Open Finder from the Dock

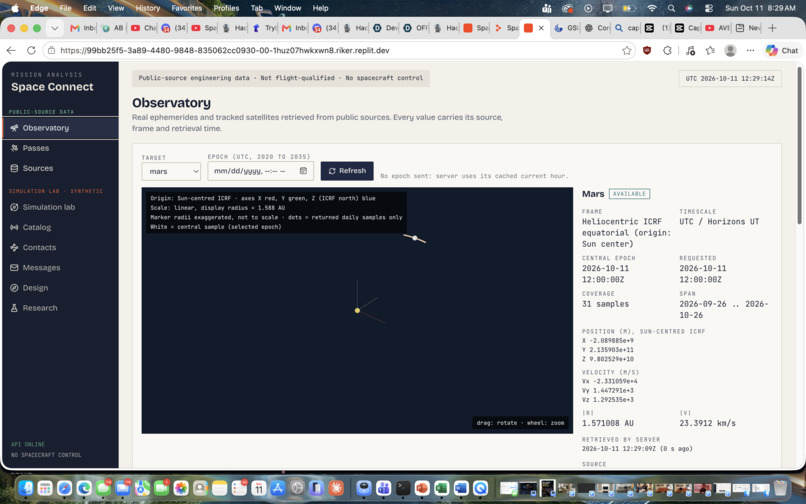click(26, 488)
